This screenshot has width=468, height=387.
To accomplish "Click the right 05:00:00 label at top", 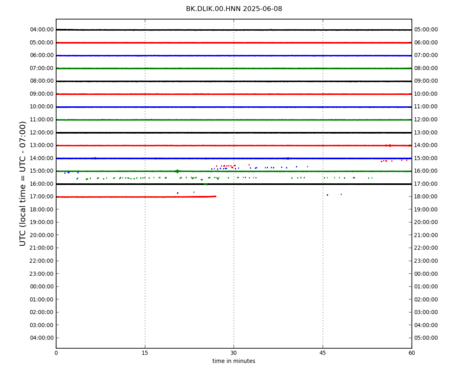I will [x=426, y=30].
